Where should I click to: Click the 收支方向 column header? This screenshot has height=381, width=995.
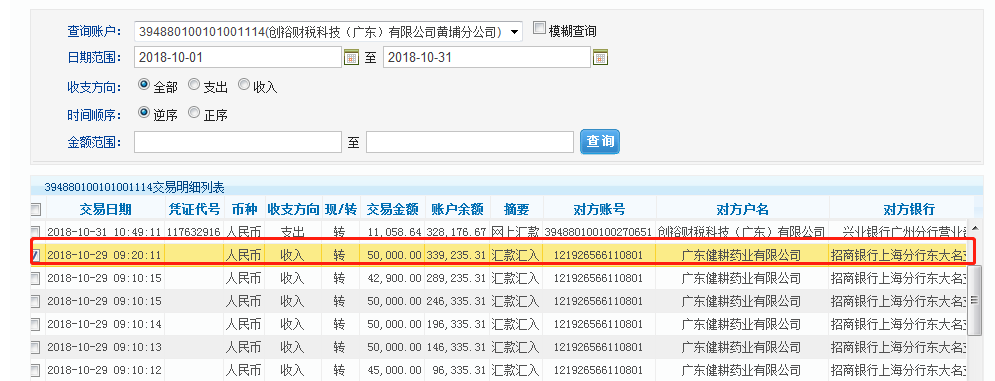[293, 209]
